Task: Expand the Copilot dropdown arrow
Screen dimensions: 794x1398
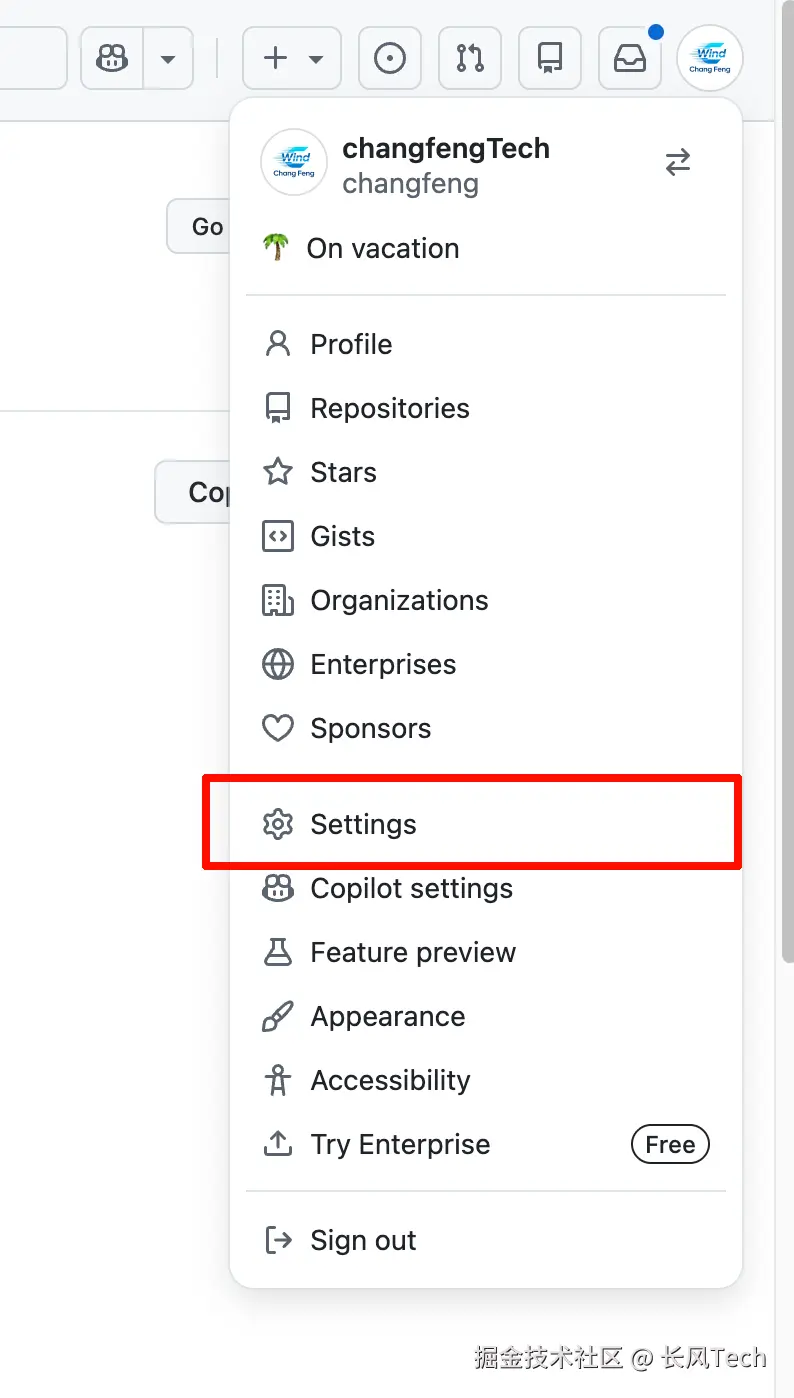Action: tap(168, 59)
